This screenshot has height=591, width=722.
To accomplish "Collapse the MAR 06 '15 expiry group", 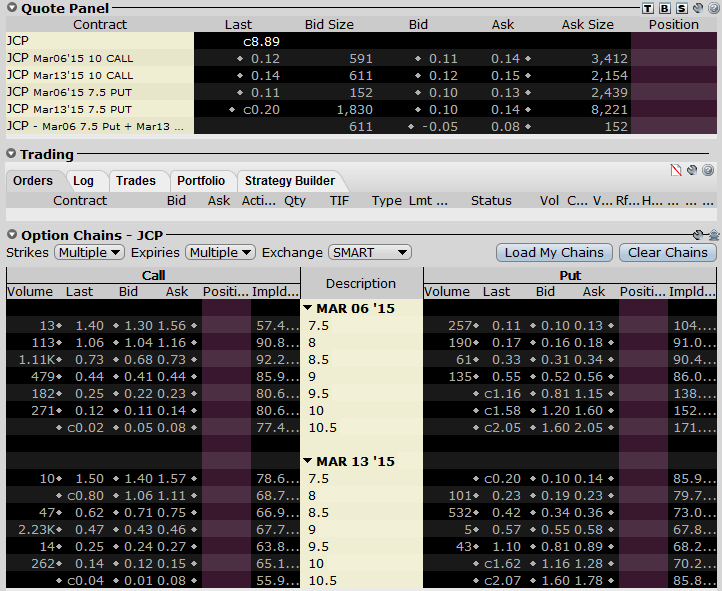I will 308,308.
